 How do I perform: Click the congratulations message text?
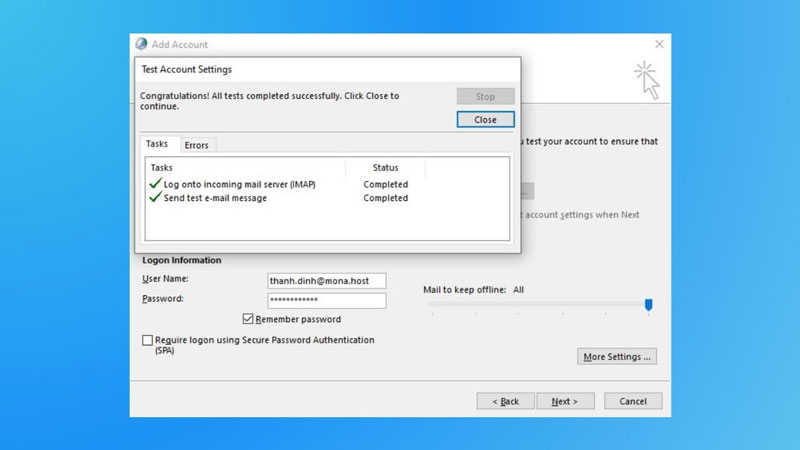click(269, 101)
